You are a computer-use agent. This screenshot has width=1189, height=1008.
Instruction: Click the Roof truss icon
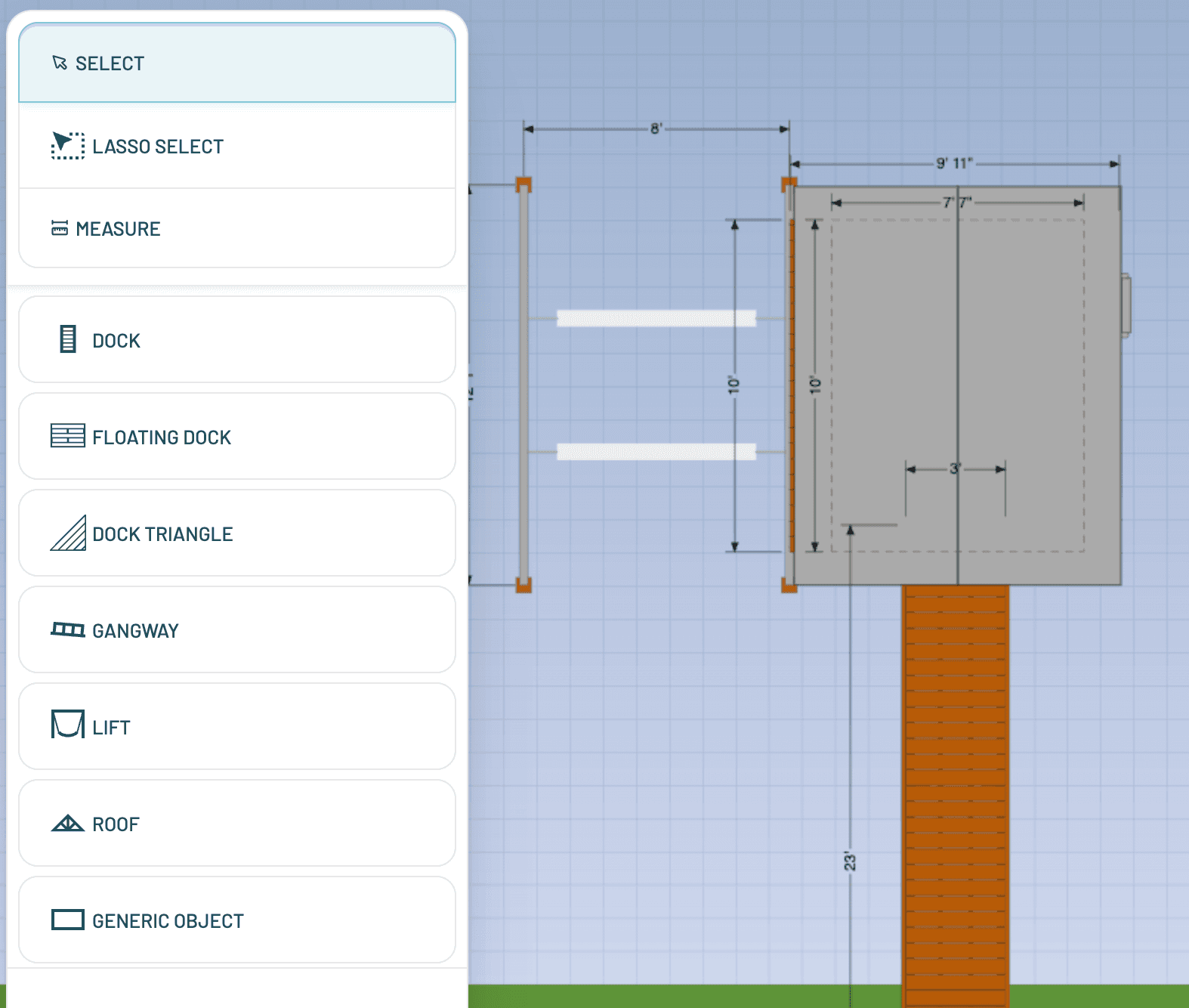point(68,823)
